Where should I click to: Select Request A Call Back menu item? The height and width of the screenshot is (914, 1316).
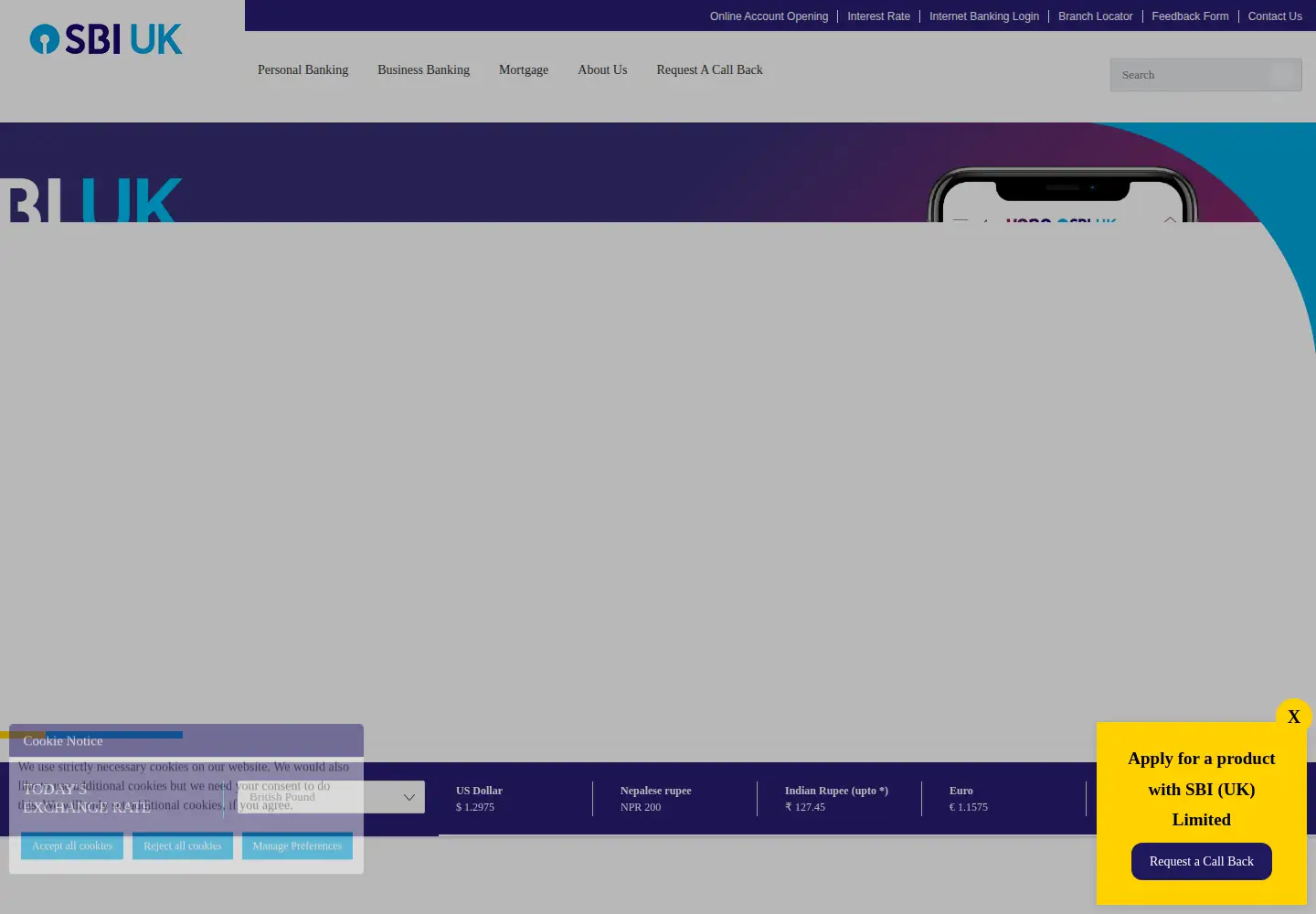point(709,69)
